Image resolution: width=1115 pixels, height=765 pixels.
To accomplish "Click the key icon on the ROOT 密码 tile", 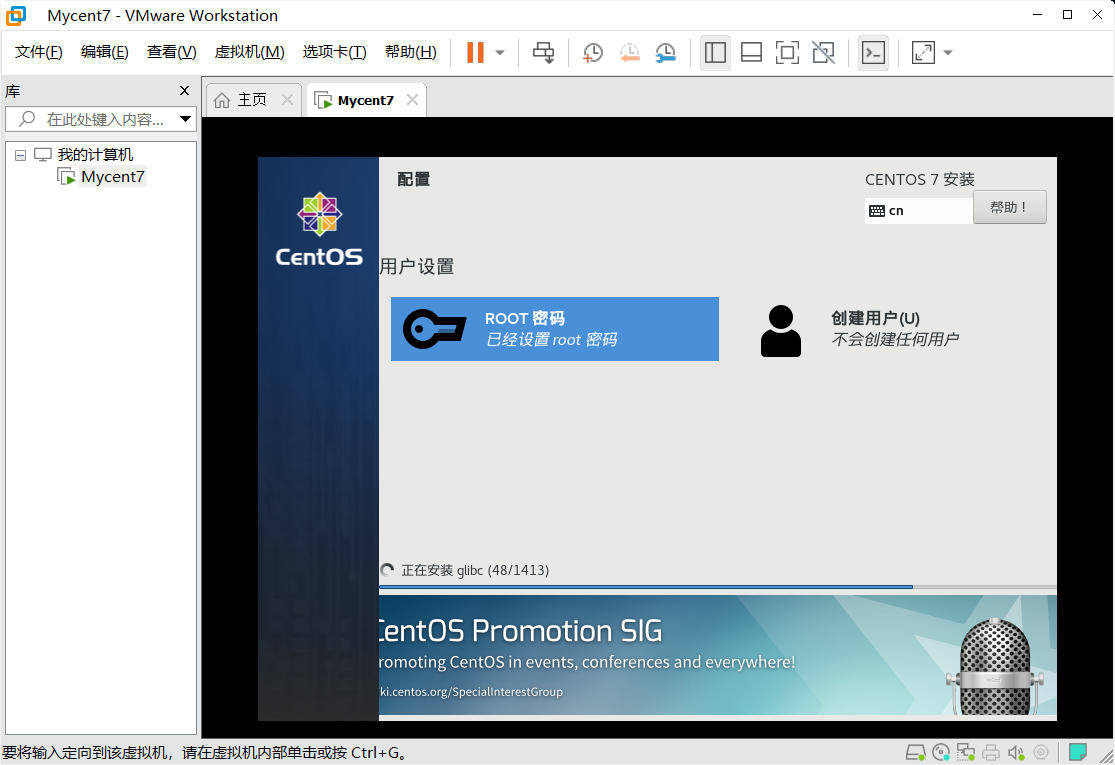I will tap(434, 329).
